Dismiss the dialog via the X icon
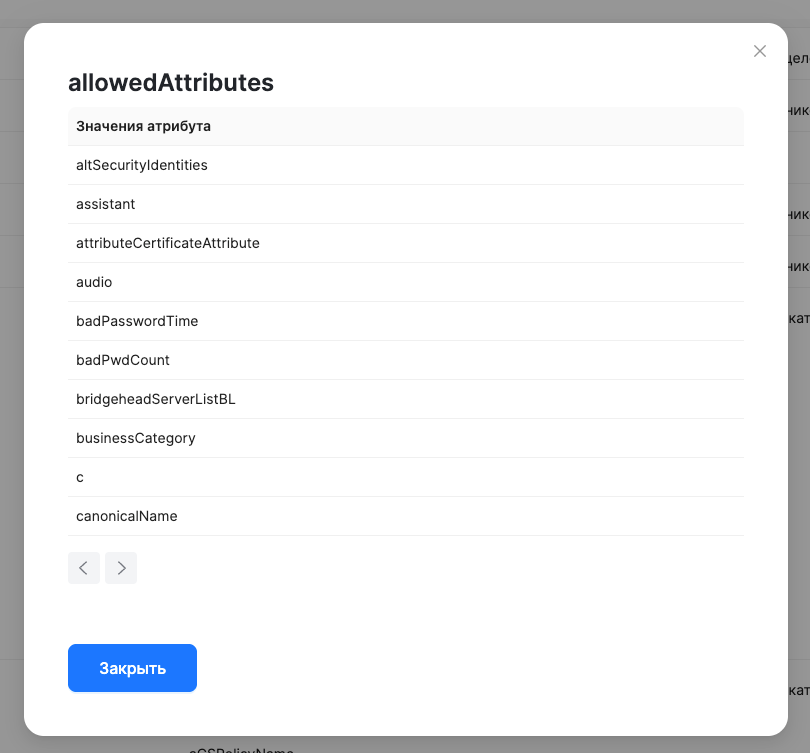810x753 pixels. (759, 51)
